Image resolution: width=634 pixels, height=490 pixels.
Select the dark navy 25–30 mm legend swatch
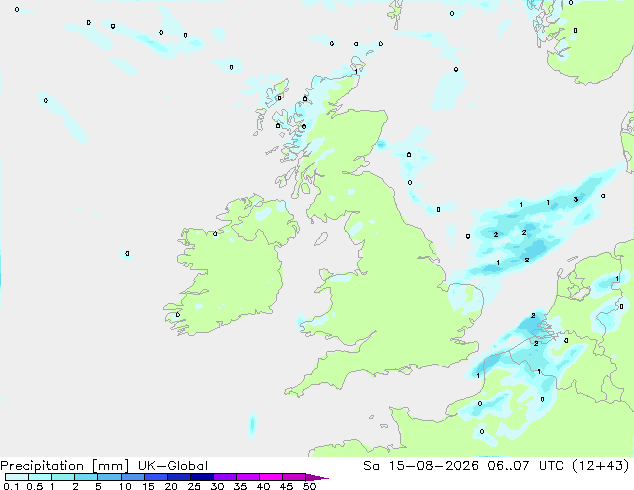click(x=202, y=477)
